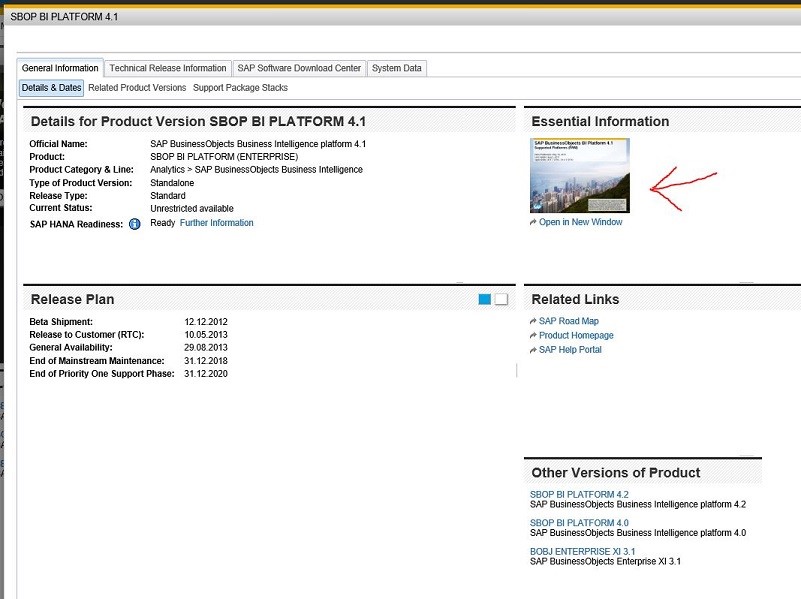The image size is (801, 599).
Task: Click the Release Plan section heading
Action: (73, 299)
